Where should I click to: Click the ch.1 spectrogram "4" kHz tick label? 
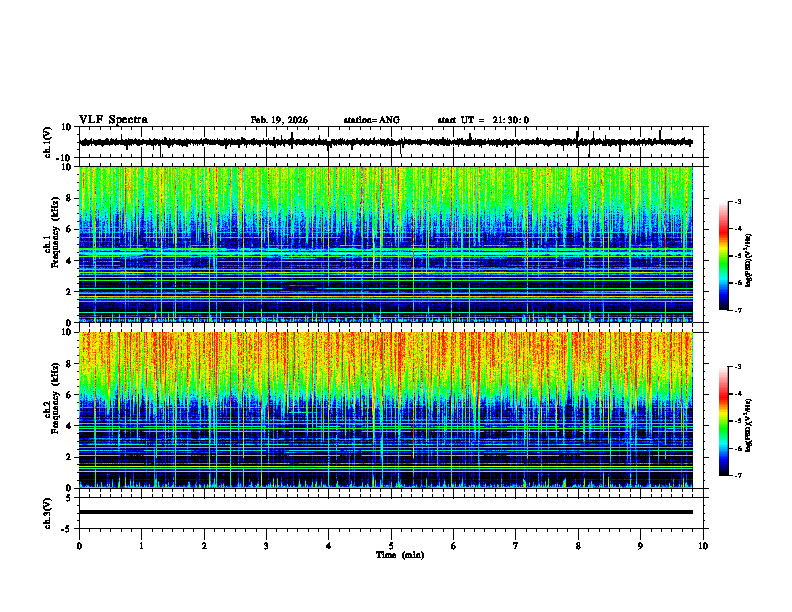tap(70, 261)
